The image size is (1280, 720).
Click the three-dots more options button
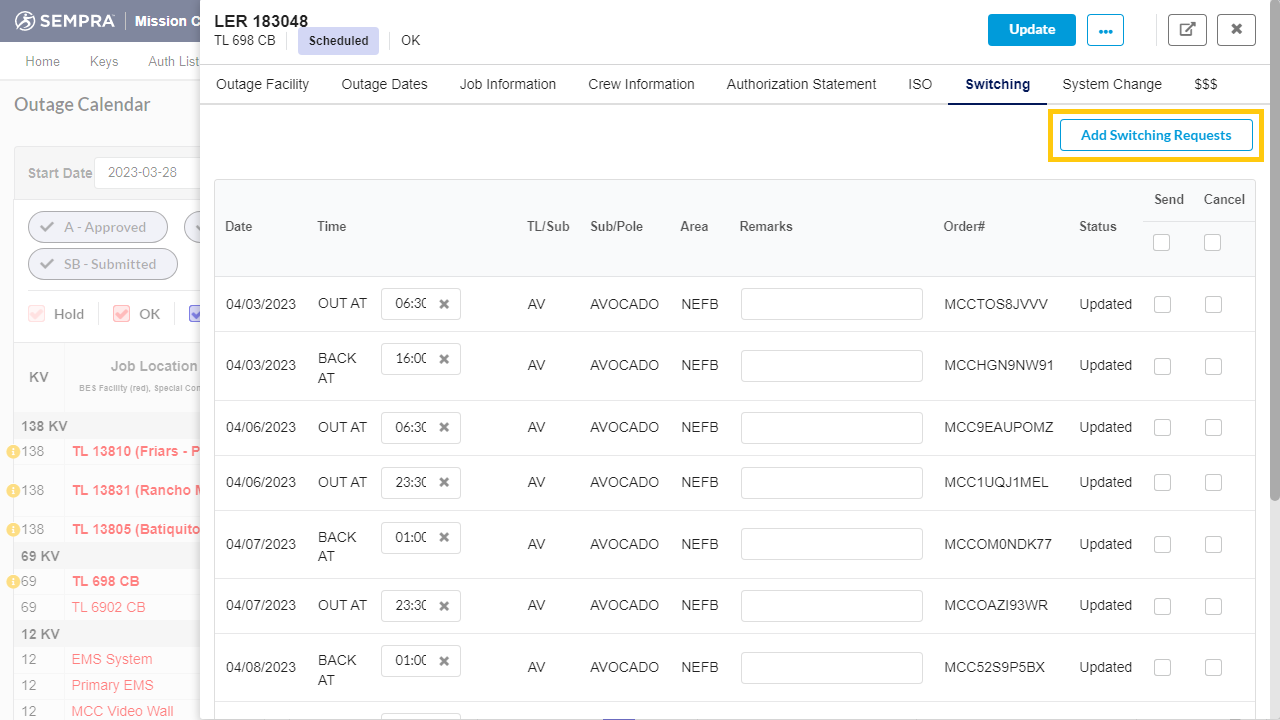1105,30
